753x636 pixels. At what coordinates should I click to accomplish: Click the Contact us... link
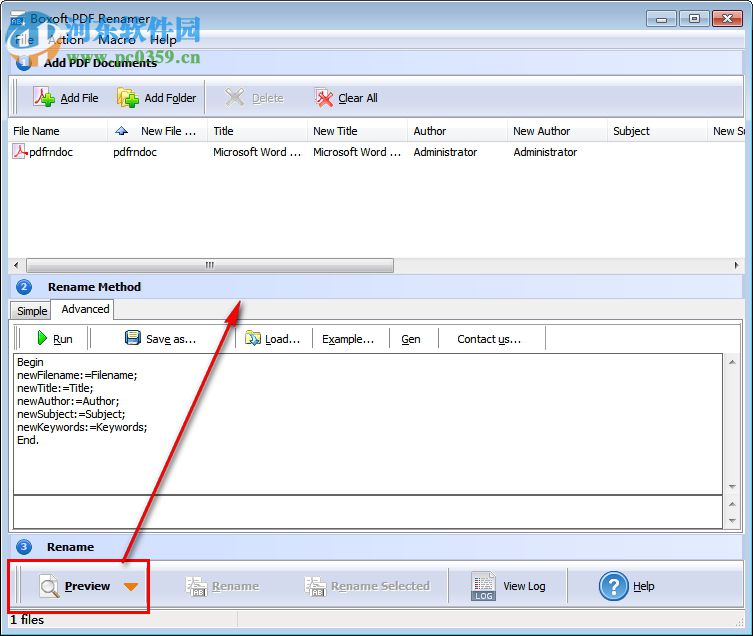click(x=489, y=339)
